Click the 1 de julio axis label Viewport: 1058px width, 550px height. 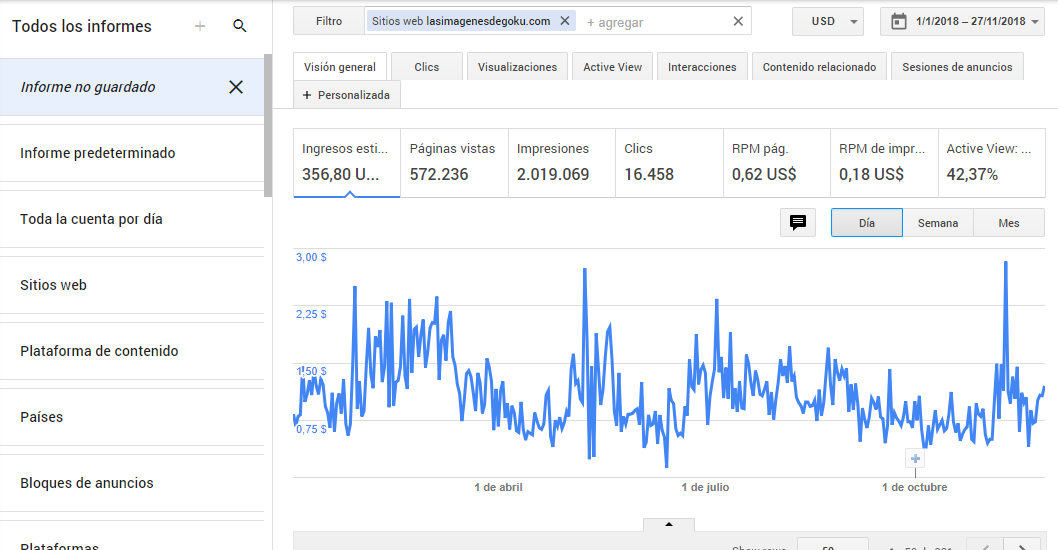[705, 487]
